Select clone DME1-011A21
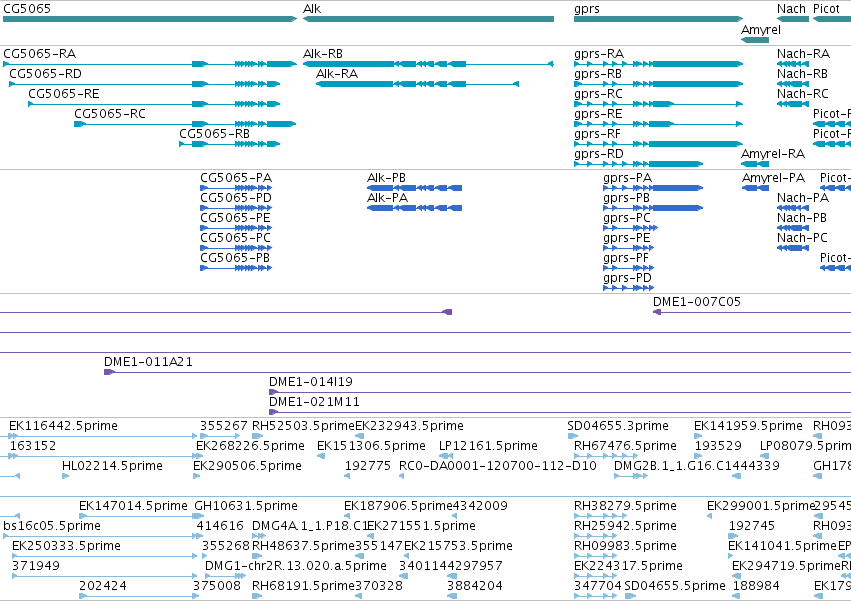This screenshot has height=601, width=851. [x=478, y=372]
